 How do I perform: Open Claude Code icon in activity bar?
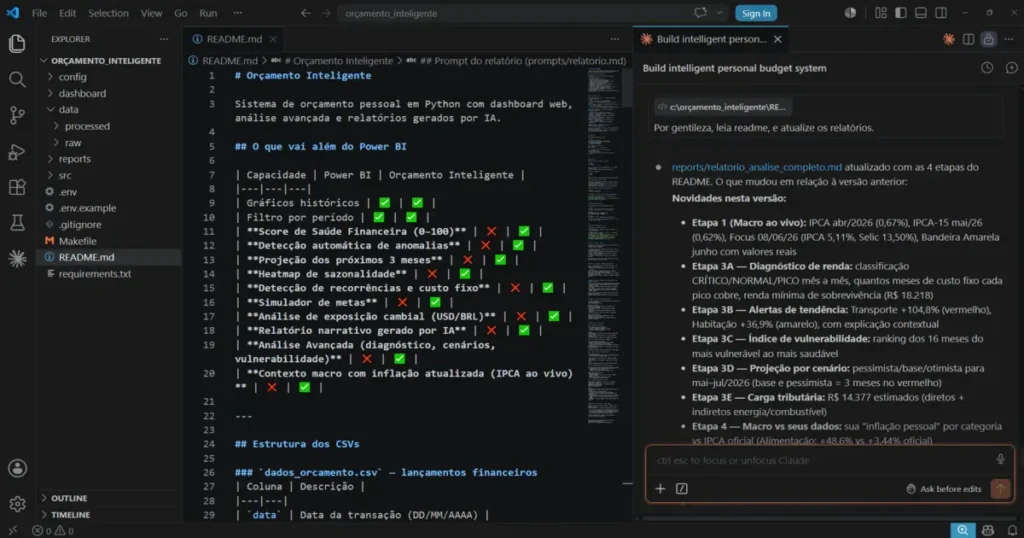[x=17, y=259]
